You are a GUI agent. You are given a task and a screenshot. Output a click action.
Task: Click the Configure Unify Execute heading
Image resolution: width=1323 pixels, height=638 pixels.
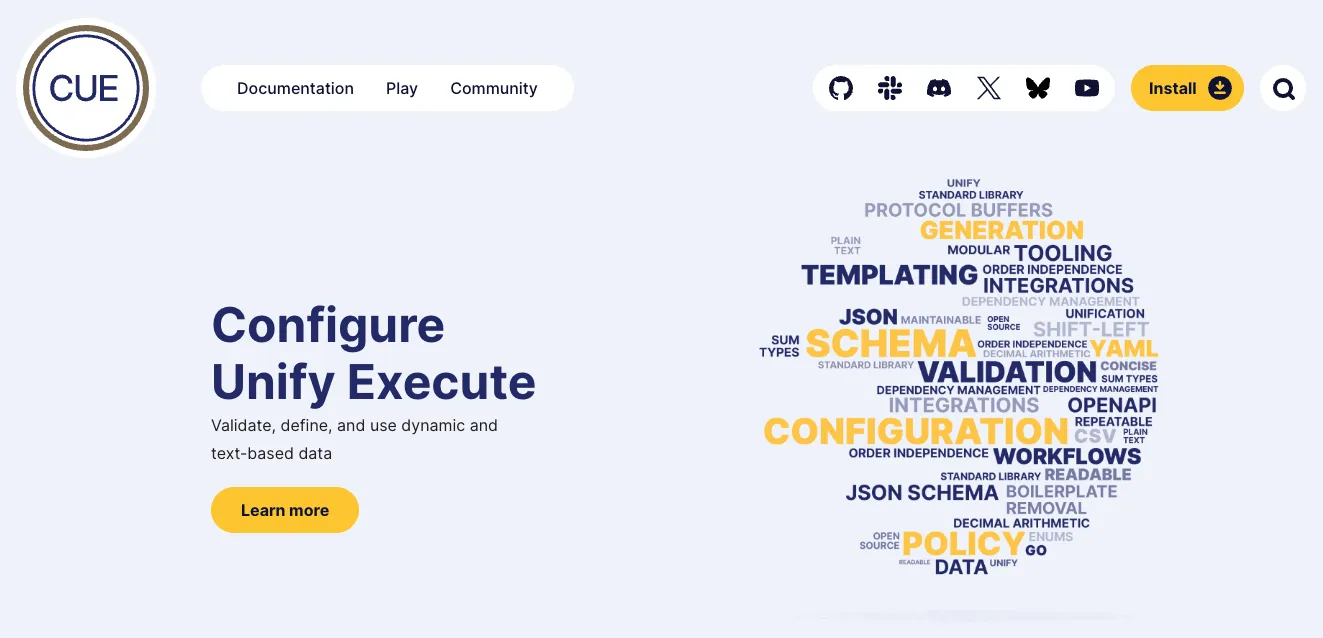click(x=374, y=353)
